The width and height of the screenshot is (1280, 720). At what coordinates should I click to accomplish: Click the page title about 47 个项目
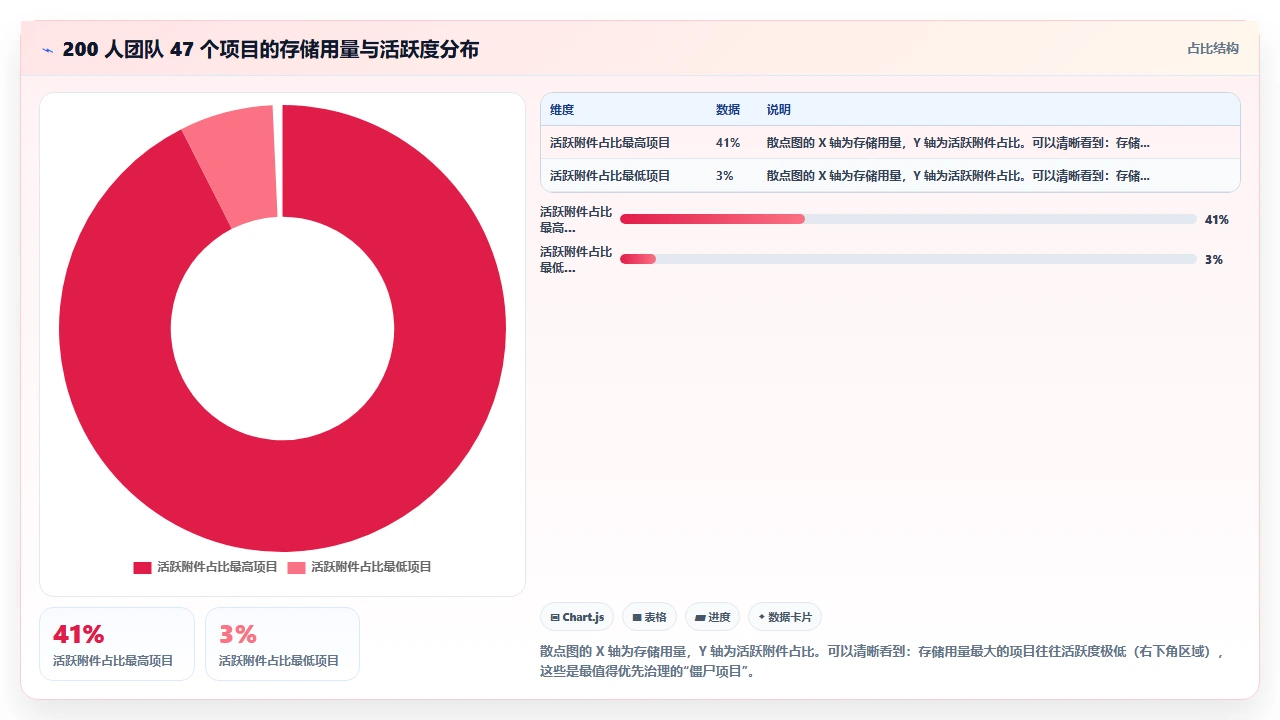[270, 49]
